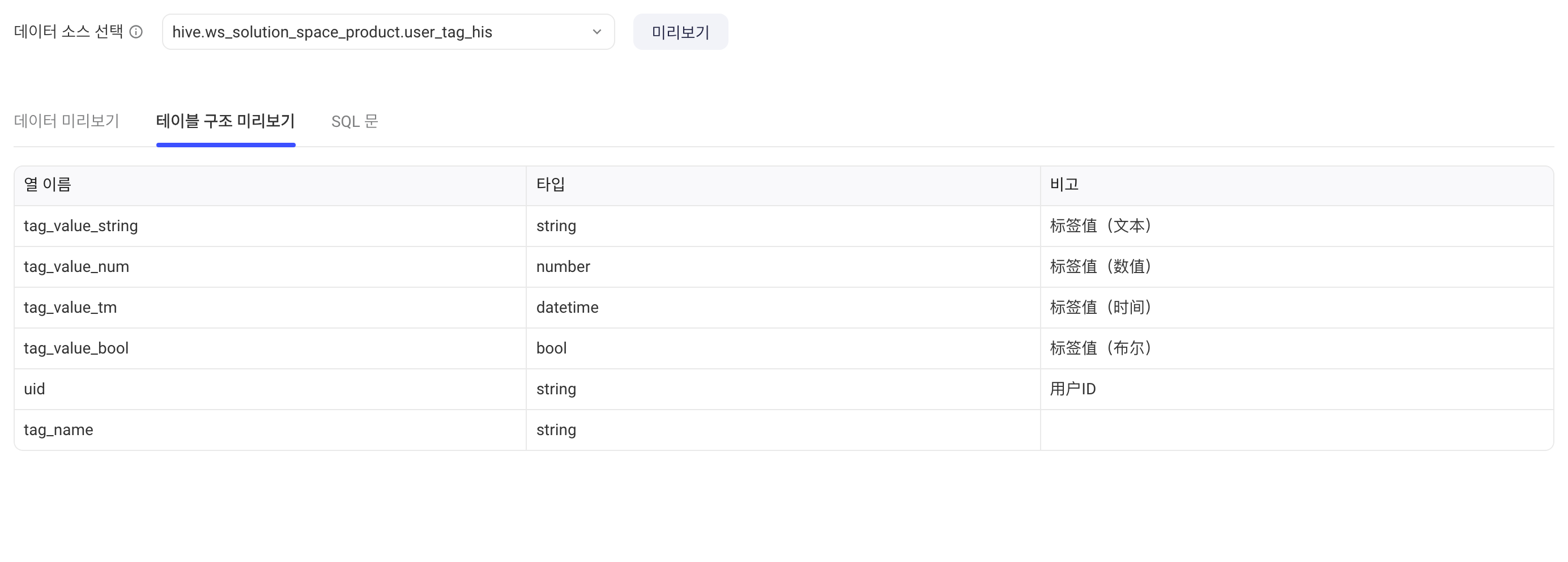Click the 미리보기 button

(x=680, y=32)
